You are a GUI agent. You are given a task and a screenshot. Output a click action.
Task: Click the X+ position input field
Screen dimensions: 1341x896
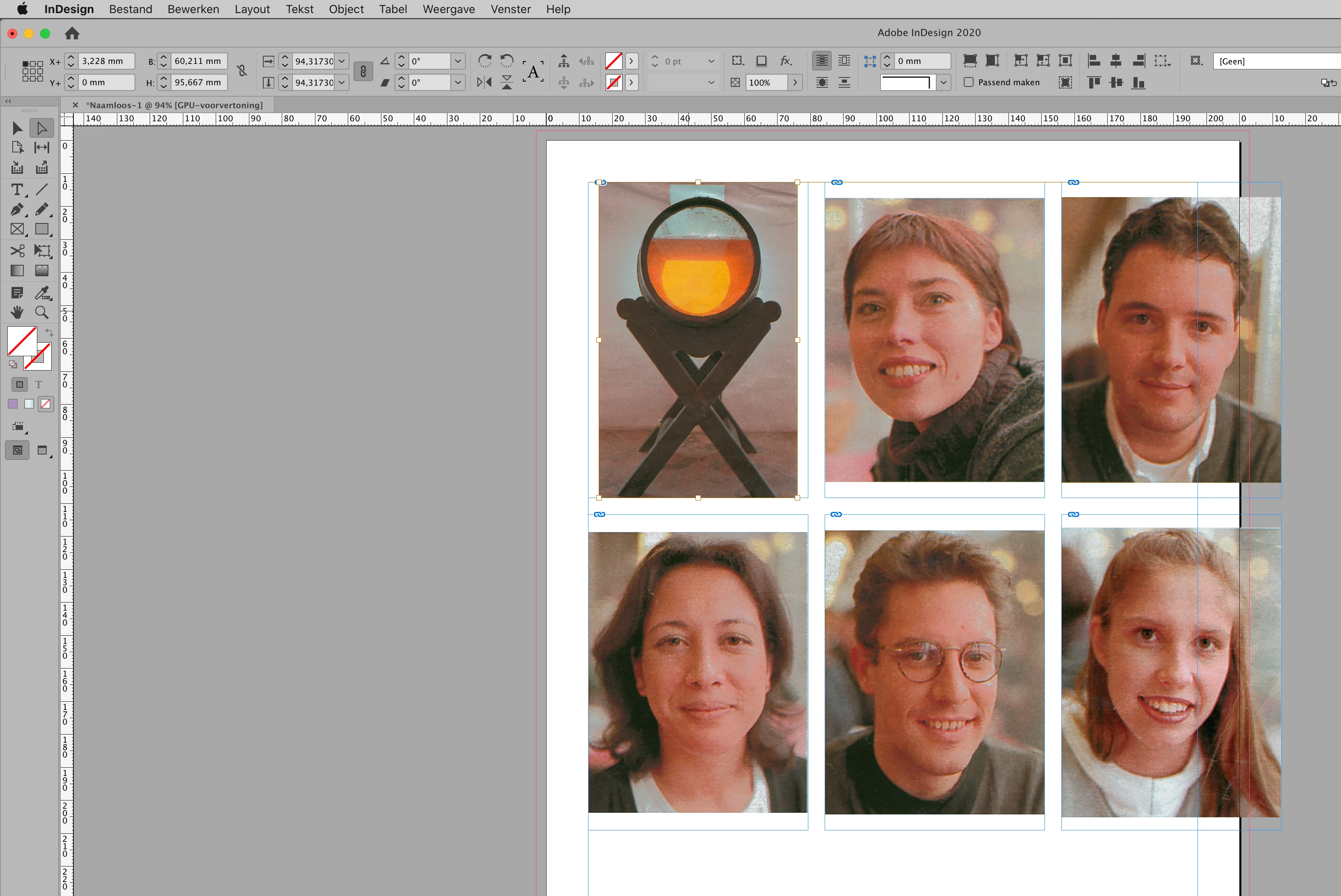(106, 61)
